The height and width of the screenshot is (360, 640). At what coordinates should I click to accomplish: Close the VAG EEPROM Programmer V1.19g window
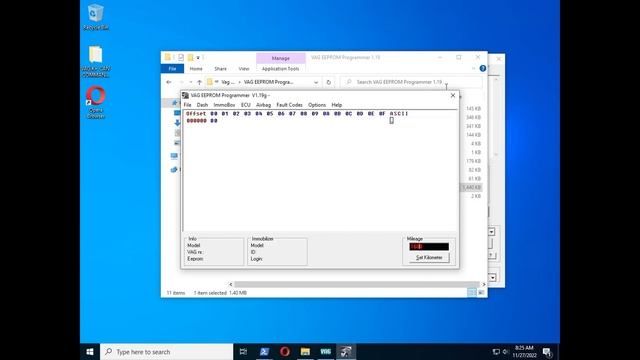pos(453,96)
